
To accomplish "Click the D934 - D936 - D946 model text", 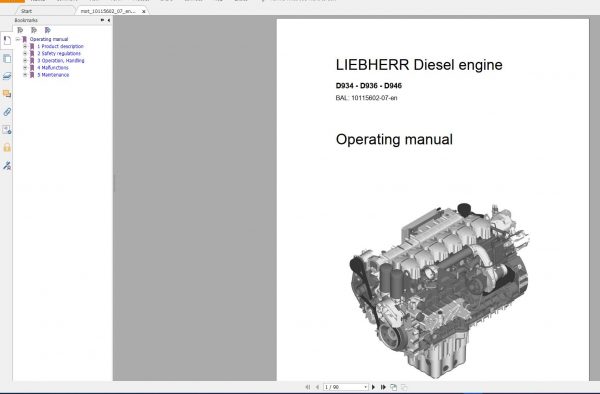I will (x=369, y=86).
